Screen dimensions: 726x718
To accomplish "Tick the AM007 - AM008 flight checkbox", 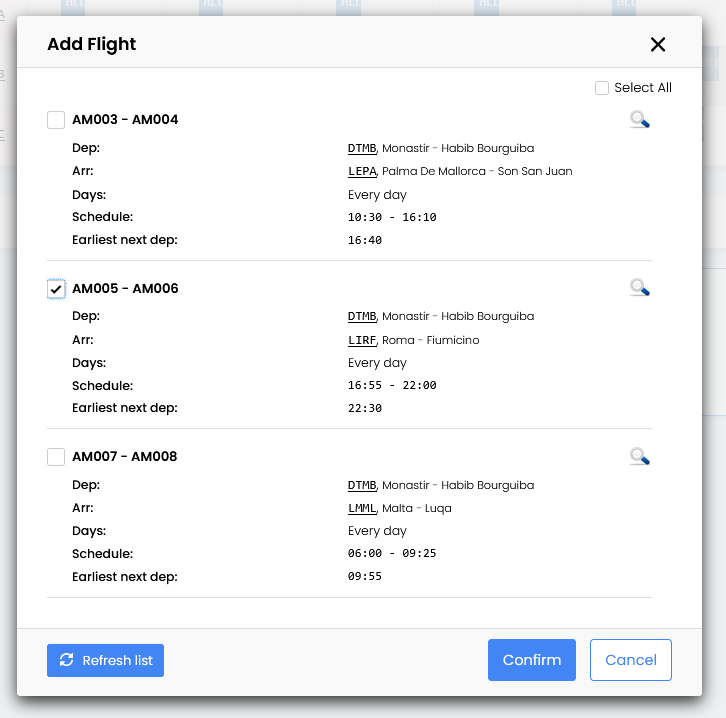I will [x=56, y=457].
